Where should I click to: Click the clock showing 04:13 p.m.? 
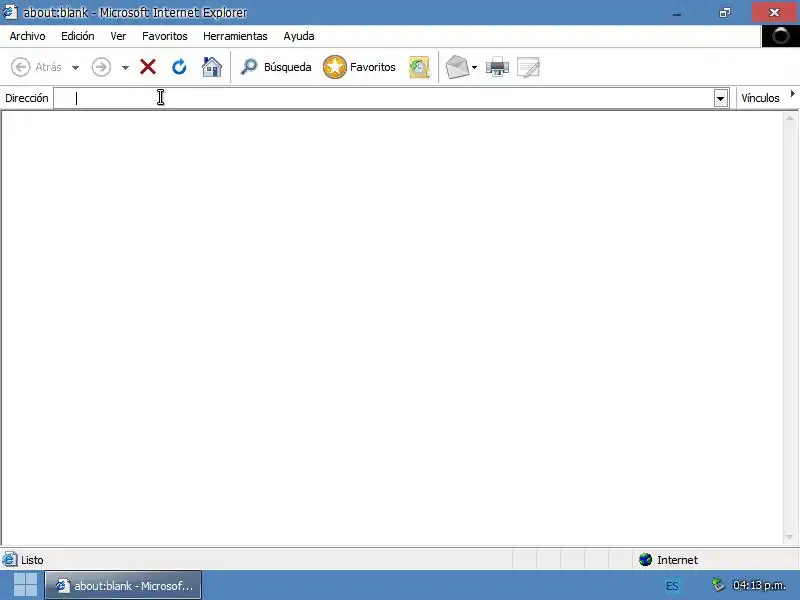point(759,585)
